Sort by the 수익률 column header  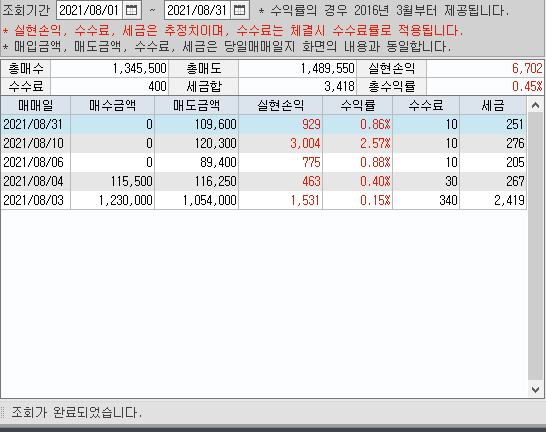click(x=358, y=105)
